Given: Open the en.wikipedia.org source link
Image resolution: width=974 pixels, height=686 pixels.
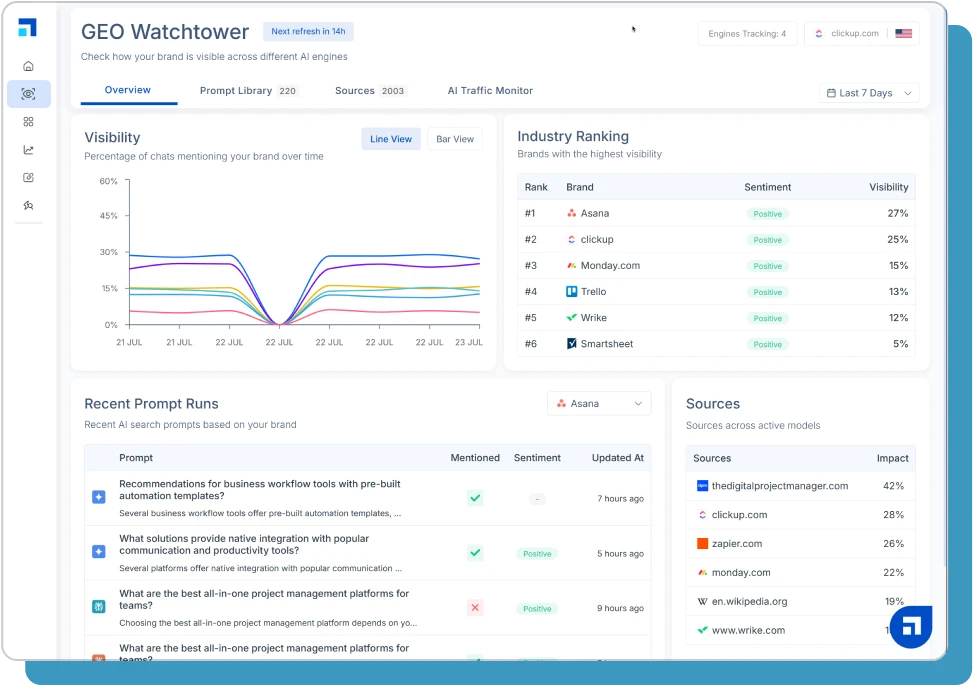Looking at the screenshot, I should coord(749,601).
